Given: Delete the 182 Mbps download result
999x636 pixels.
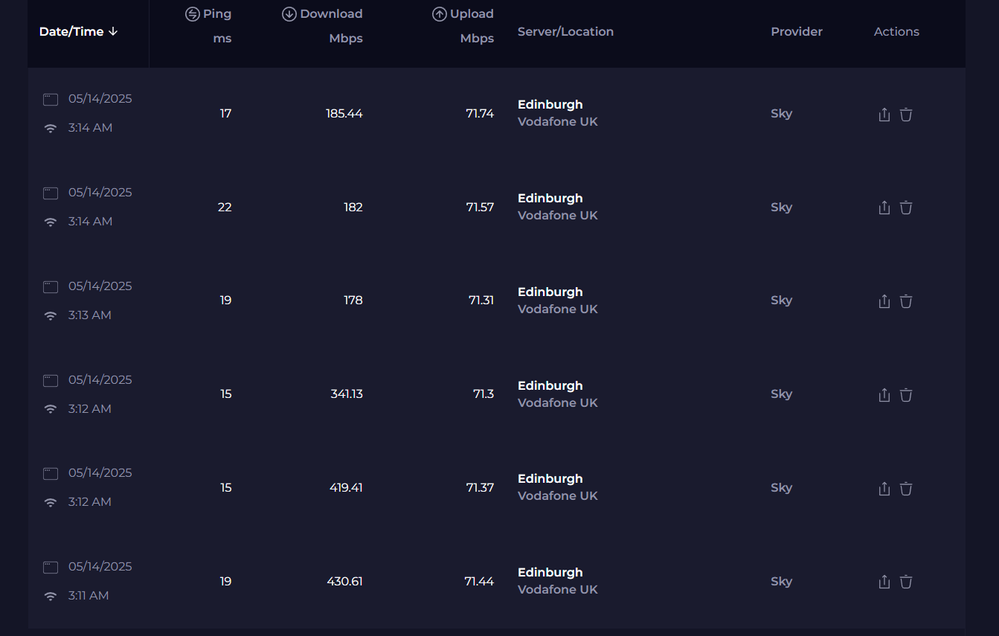Looking at the screenshot, I should (906, 208).
